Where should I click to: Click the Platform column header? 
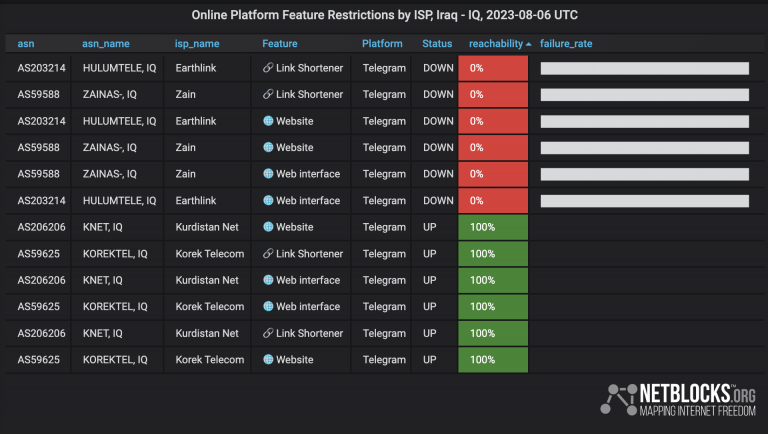pos(382,44)
